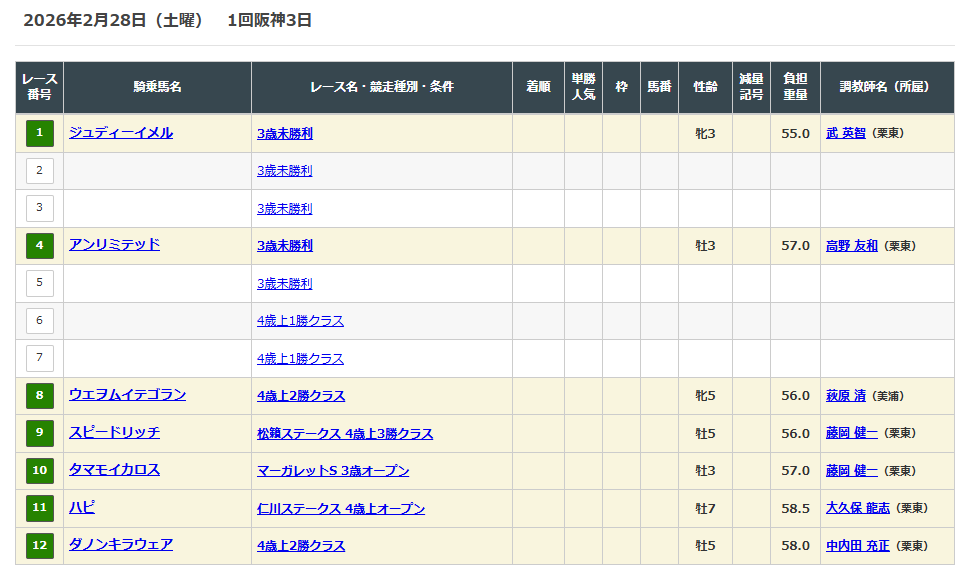This screenshot has height=571, width=968.
Task: Click the 56.0 weight in ウエヲムイテゴラン row
Action: (795, 396)
